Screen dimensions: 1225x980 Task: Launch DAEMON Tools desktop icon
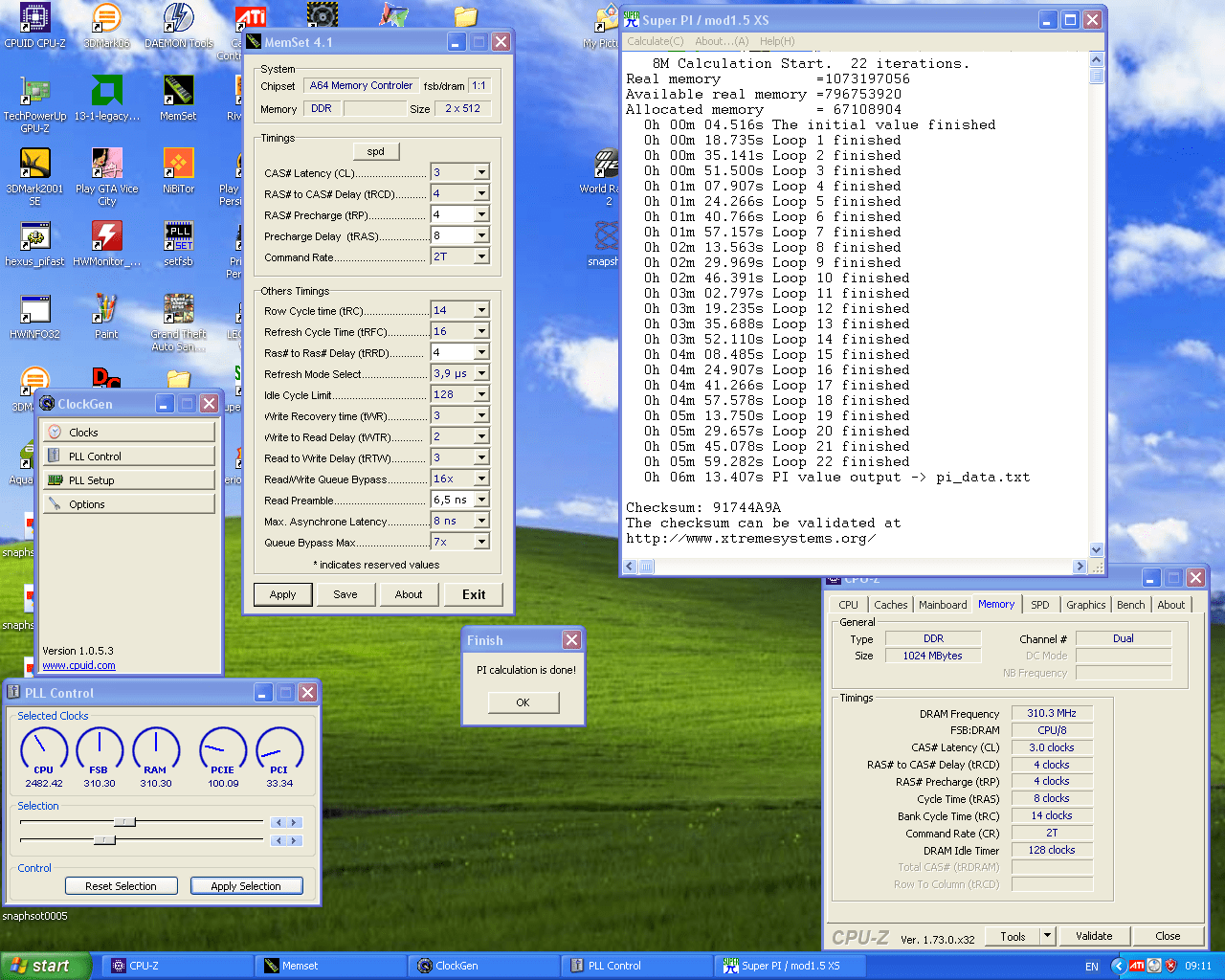point(179,26)
